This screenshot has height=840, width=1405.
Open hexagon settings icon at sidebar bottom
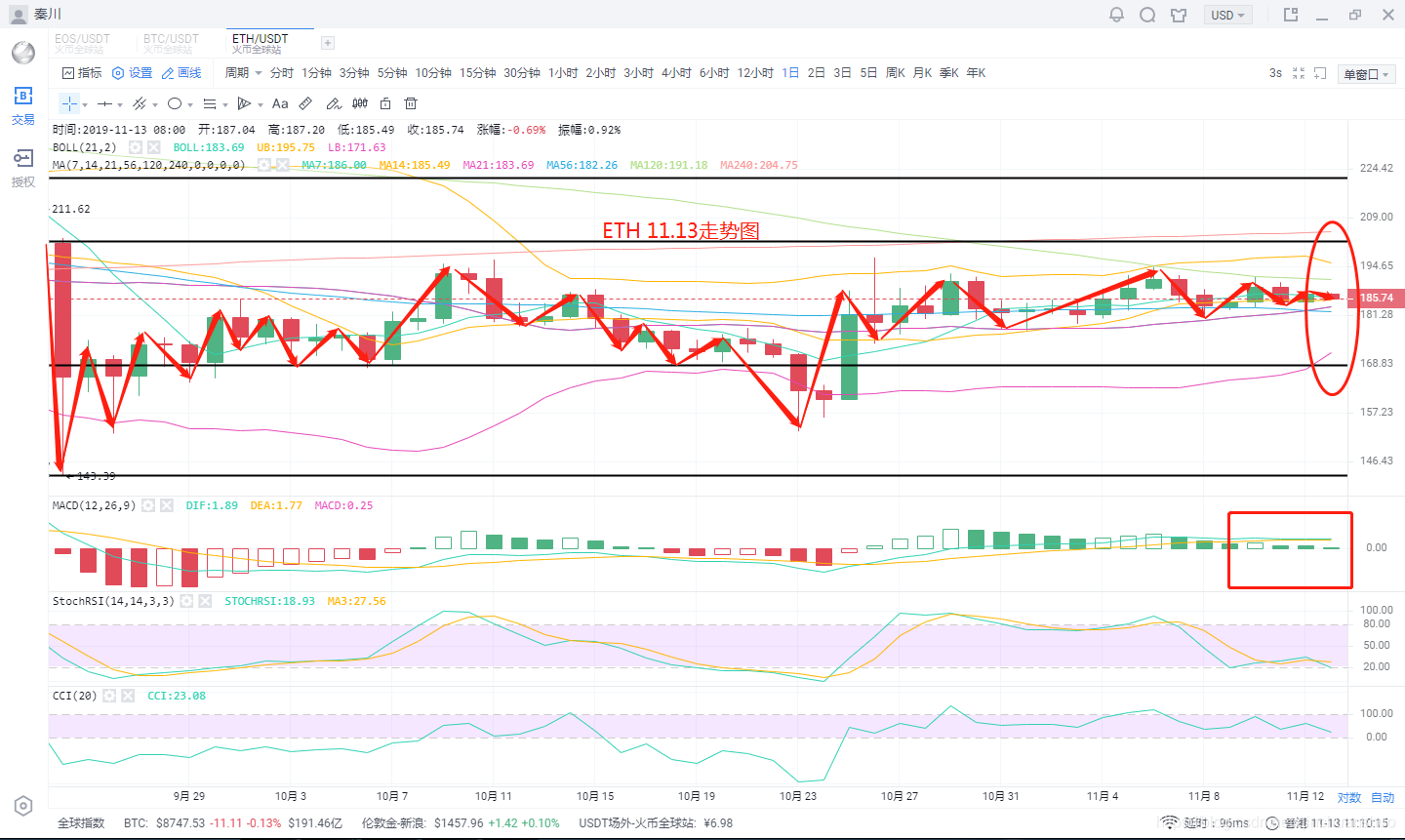23,806
